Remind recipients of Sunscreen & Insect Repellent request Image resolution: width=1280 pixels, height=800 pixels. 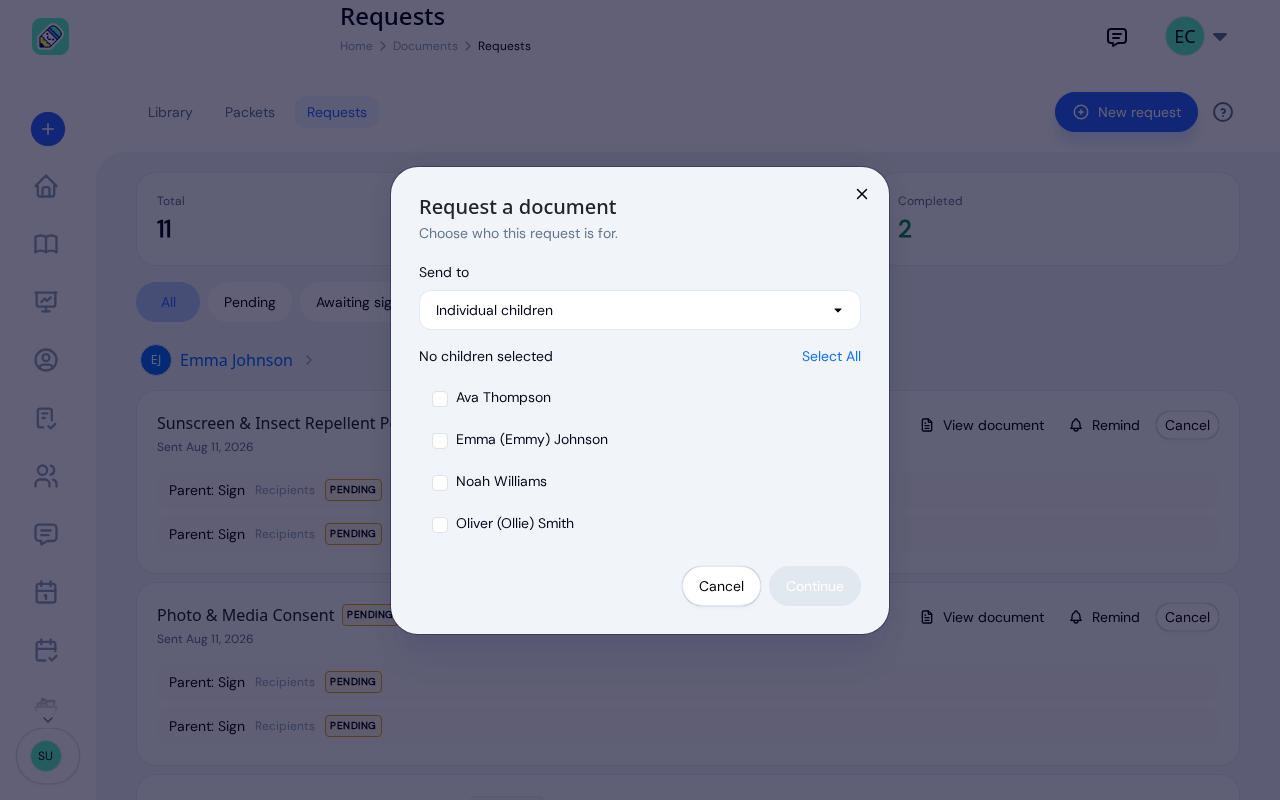(x=1104, y=425)
